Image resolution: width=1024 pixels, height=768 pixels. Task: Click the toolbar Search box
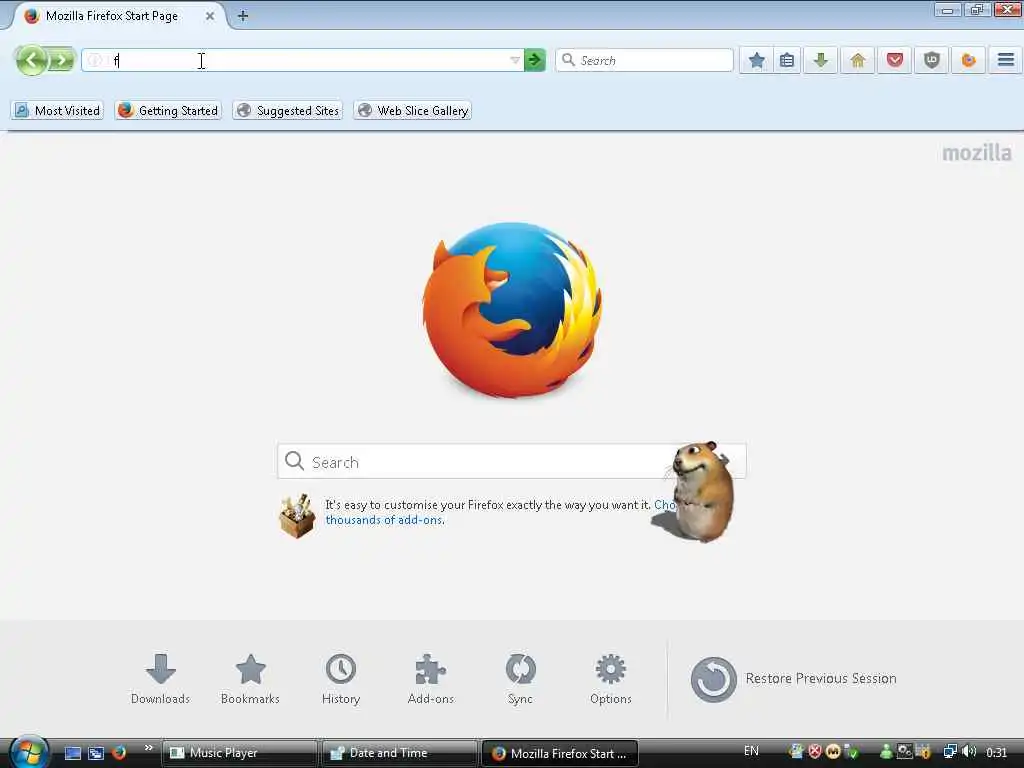[x=645, y=61]
